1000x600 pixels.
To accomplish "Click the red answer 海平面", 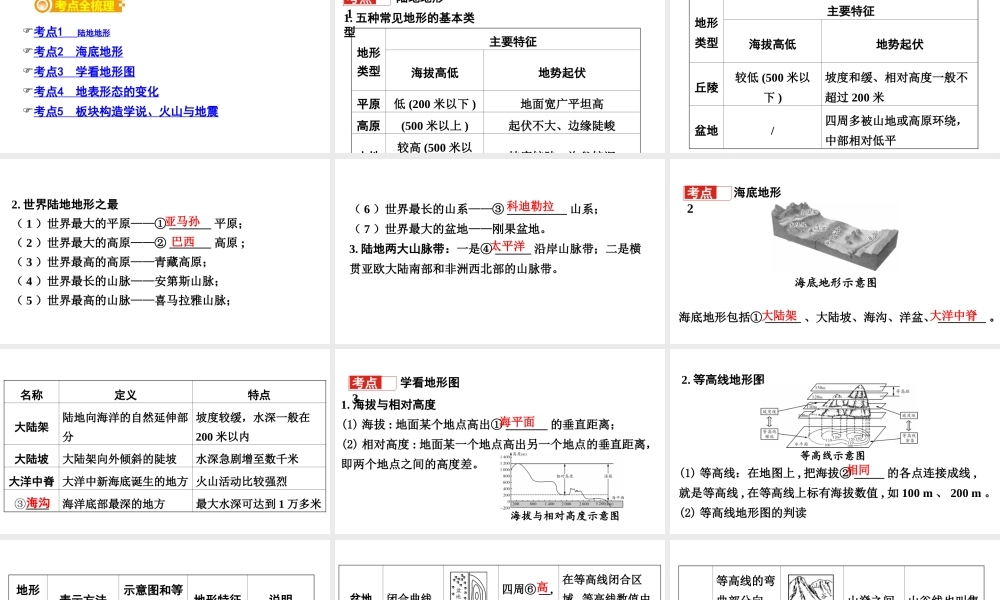I will (x=517, y=422).
